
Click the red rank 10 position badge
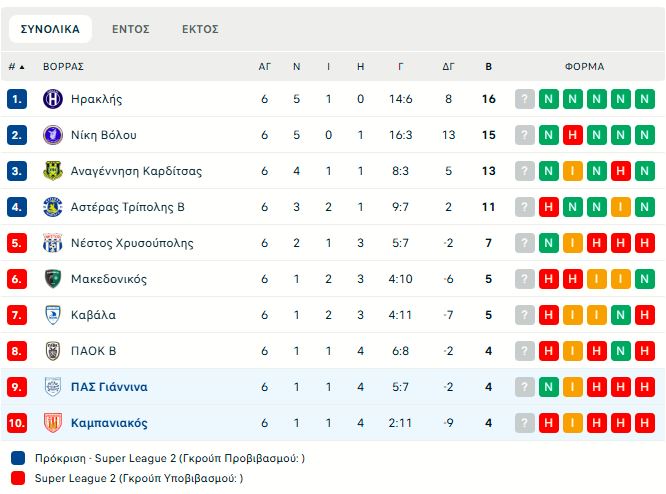click(17, 423)
